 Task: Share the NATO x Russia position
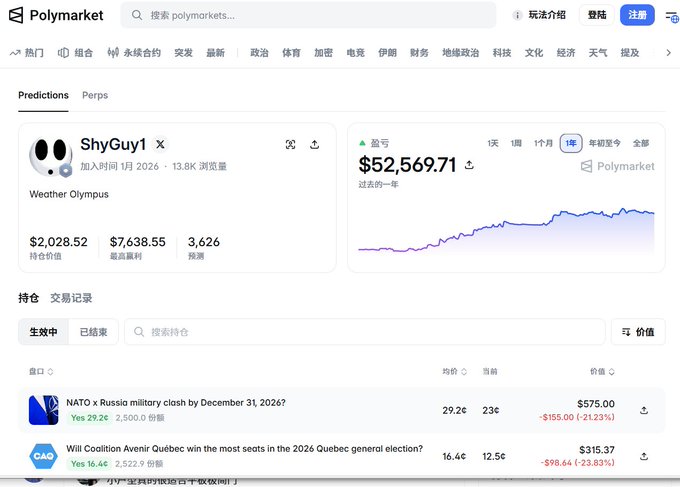point(644,410)
